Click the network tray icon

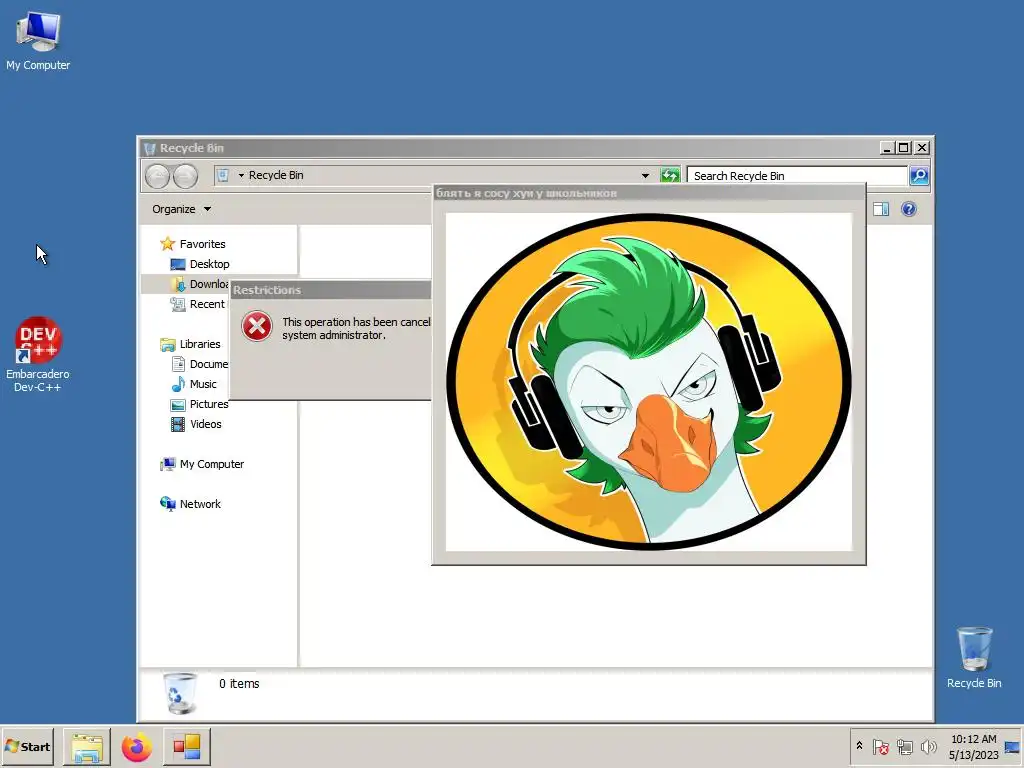tap(904, 746)
